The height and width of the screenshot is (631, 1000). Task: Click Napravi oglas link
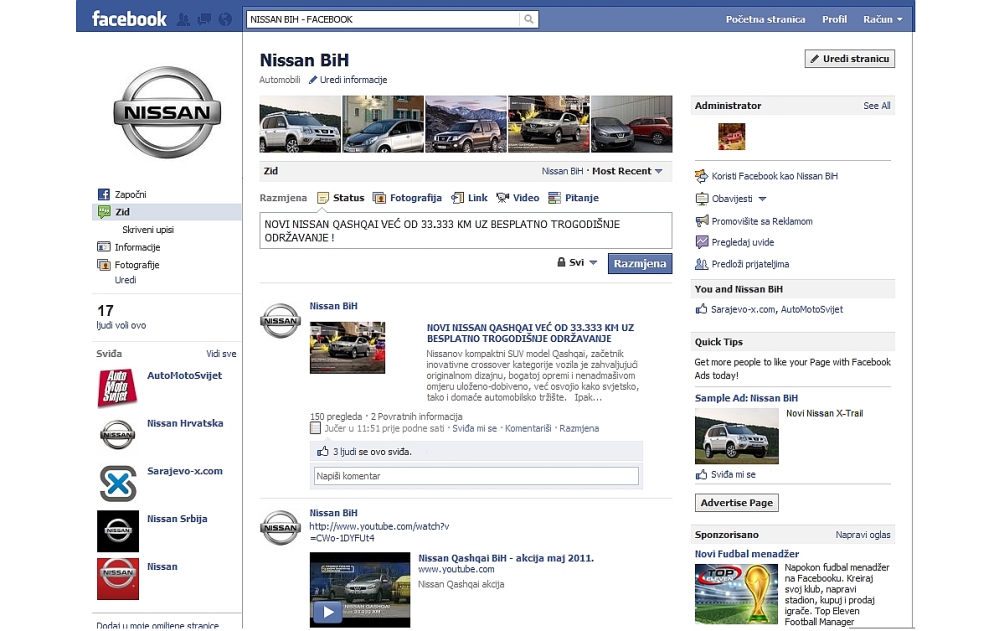pyautogui.click(x=863, y=535)
